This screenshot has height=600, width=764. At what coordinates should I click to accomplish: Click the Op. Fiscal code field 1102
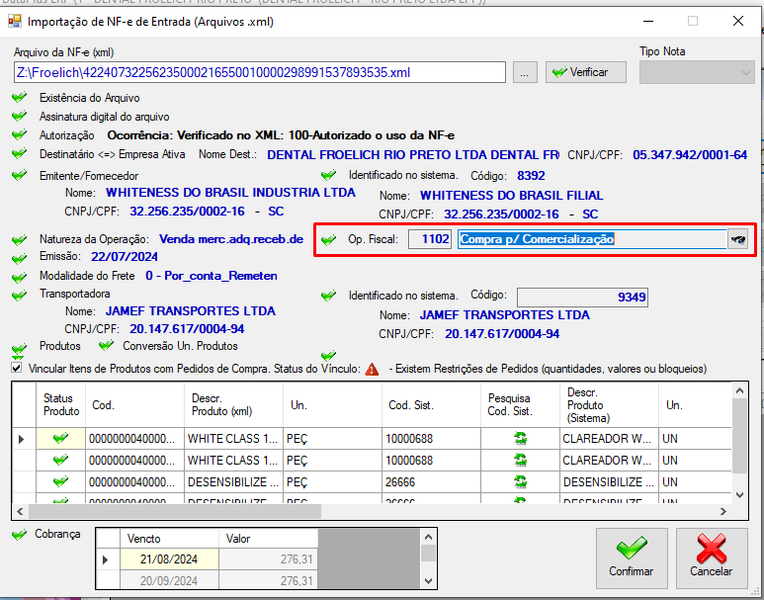[430, 239]
